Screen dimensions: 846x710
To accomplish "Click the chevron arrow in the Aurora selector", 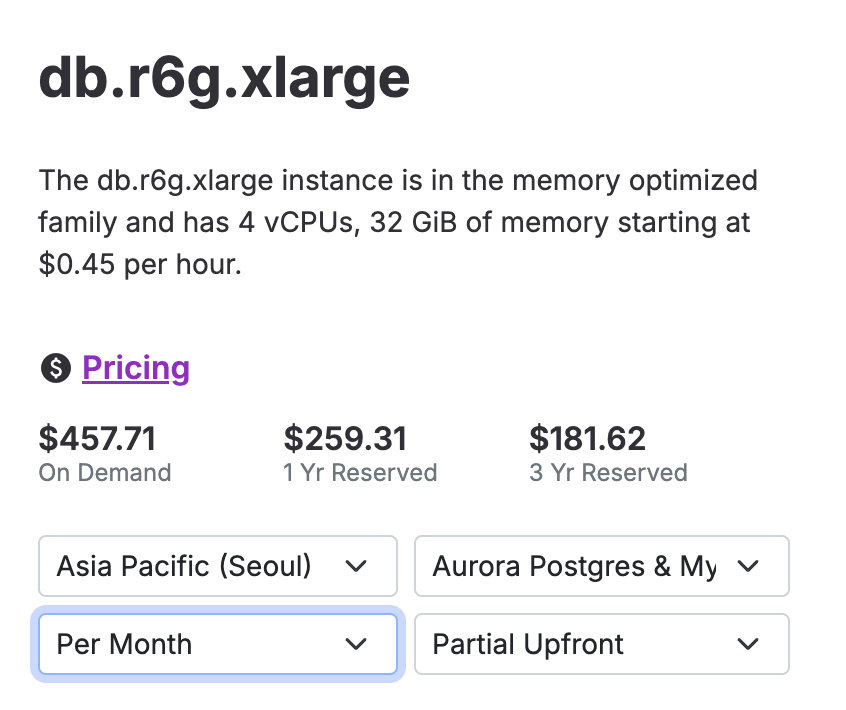I will (x=747, y=567).
